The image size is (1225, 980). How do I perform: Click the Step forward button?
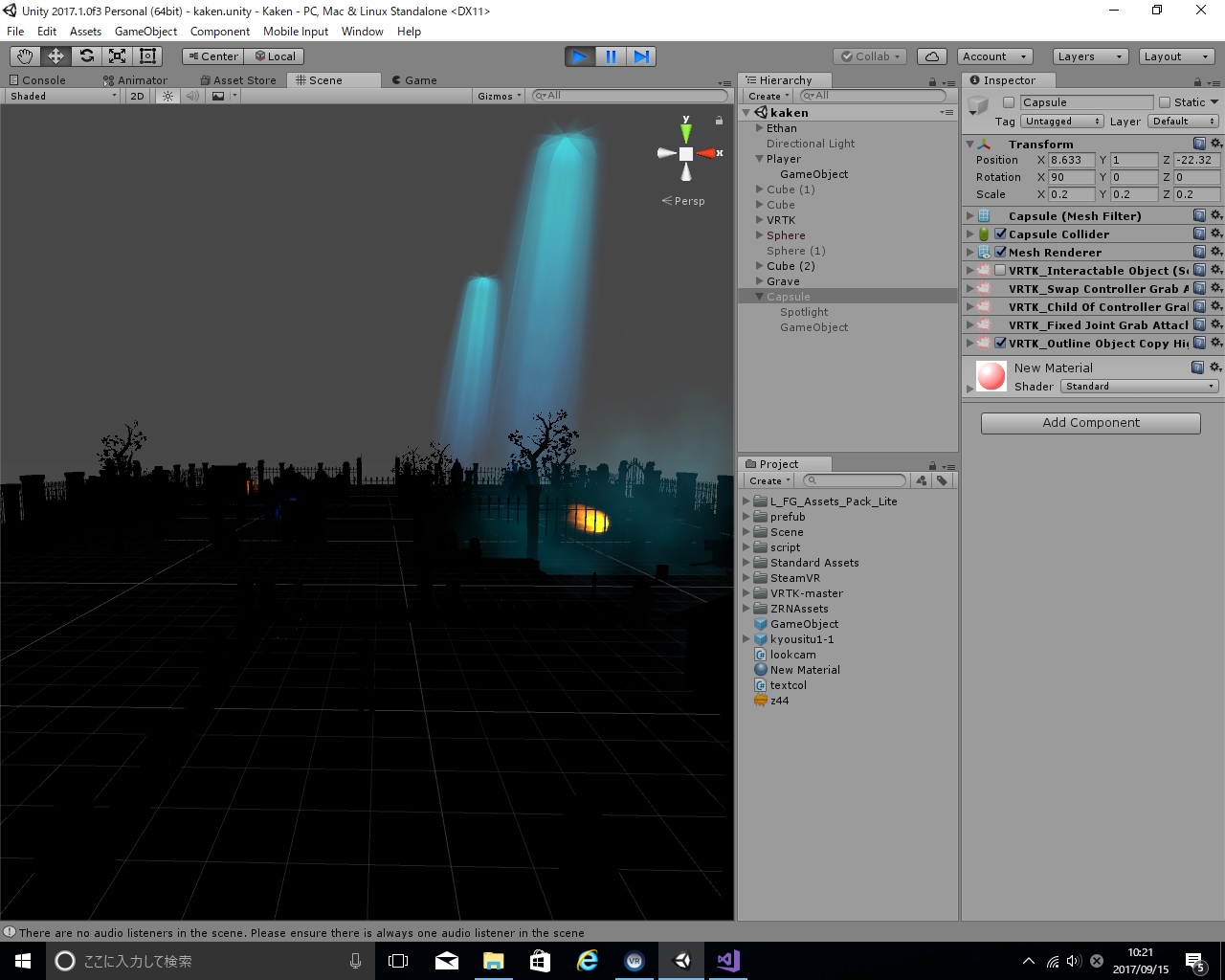(642, 56)
